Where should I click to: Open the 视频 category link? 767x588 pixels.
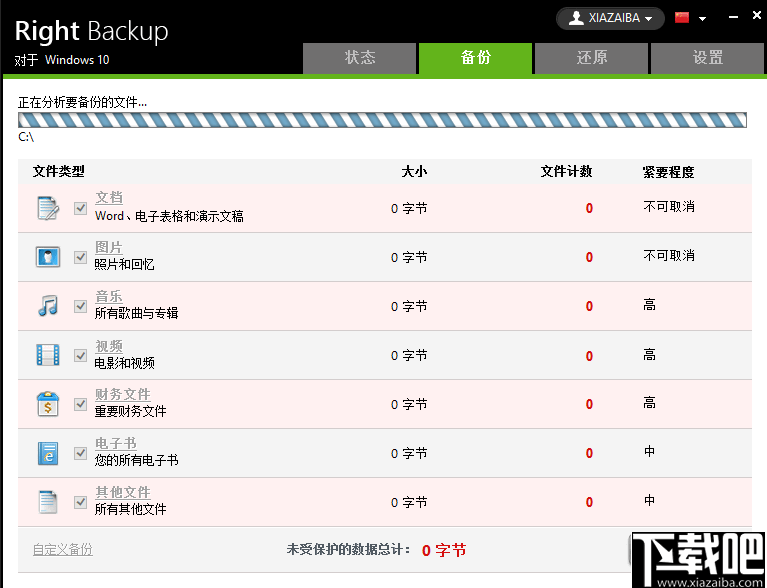tap(109, 346)
